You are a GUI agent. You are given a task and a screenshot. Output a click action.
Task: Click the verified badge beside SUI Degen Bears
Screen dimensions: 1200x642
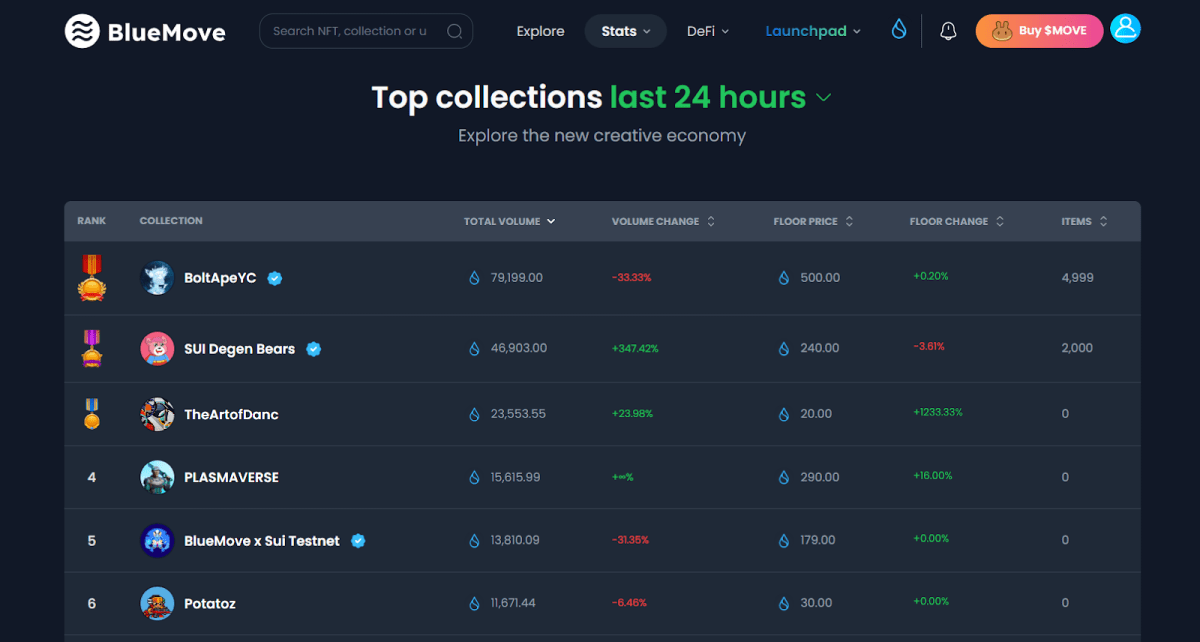point(313,349)
